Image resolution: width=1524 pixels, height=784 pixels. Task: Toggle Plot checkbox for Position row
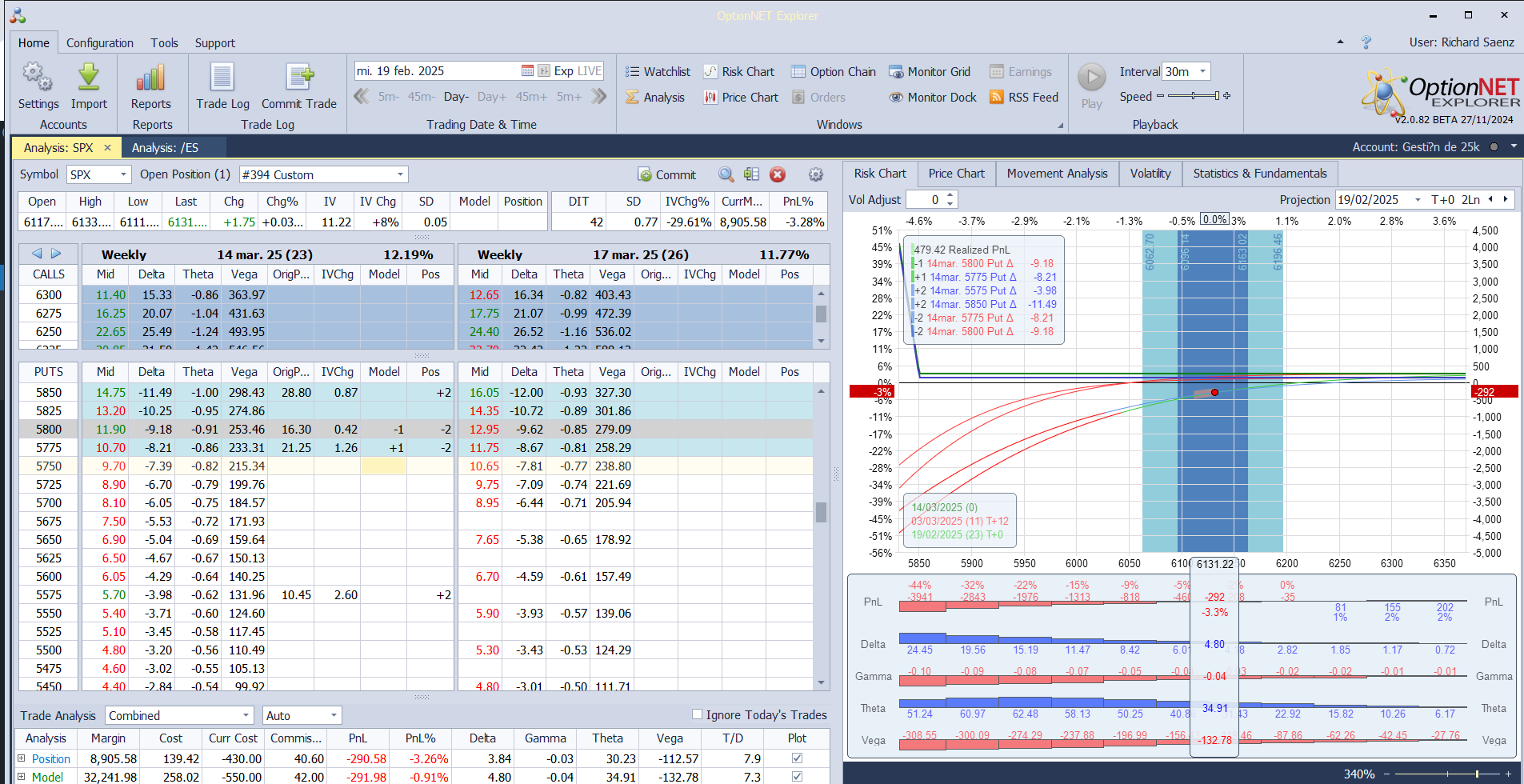tap(797, 758)
